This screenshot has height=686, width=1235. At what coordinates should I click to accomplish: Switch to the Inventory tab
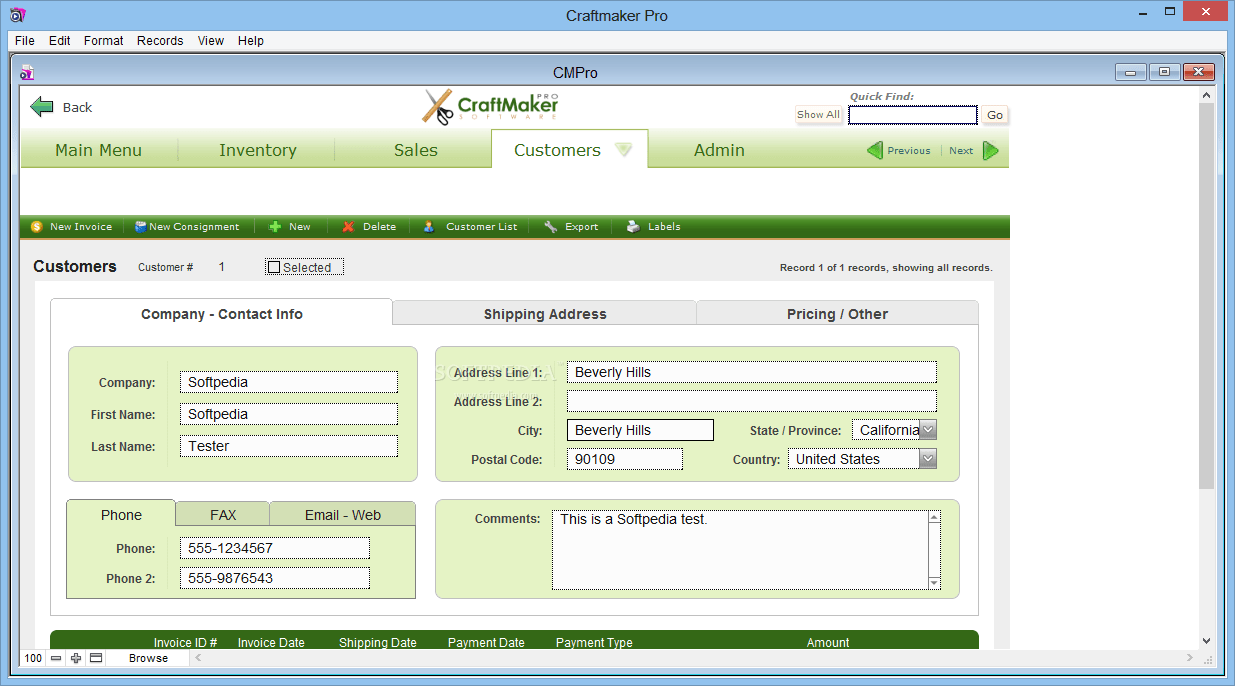tap(258, 150)
